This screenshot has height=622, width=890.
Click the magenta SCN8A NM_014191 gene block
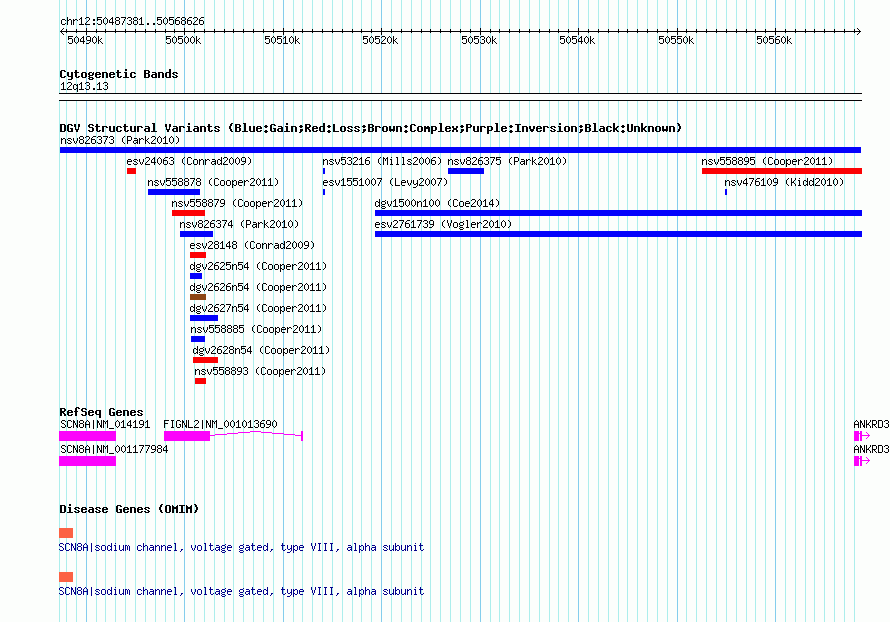pos(87,436)
